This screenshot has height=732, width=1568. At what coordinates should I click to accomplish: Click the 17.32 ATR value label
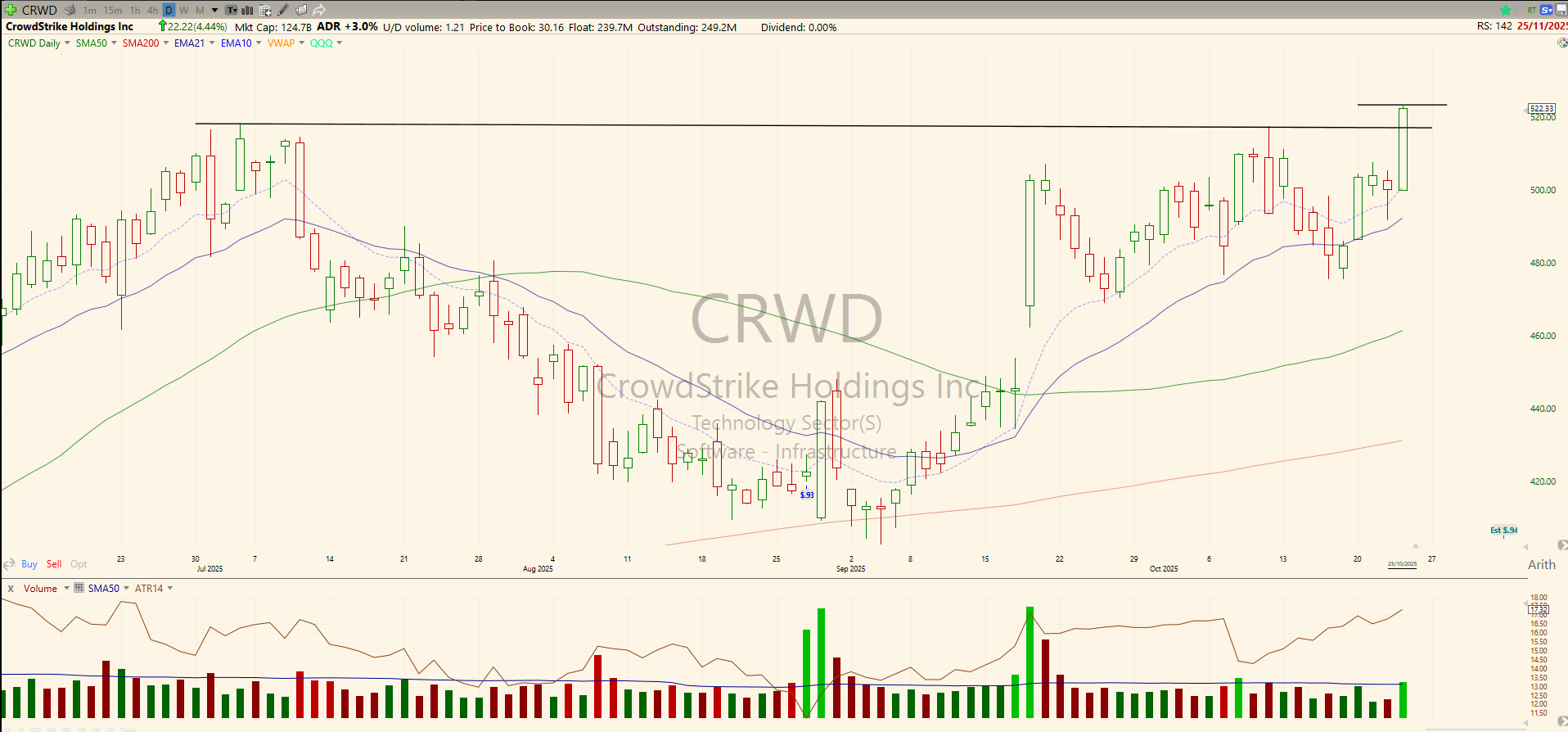click(1539, 609)
